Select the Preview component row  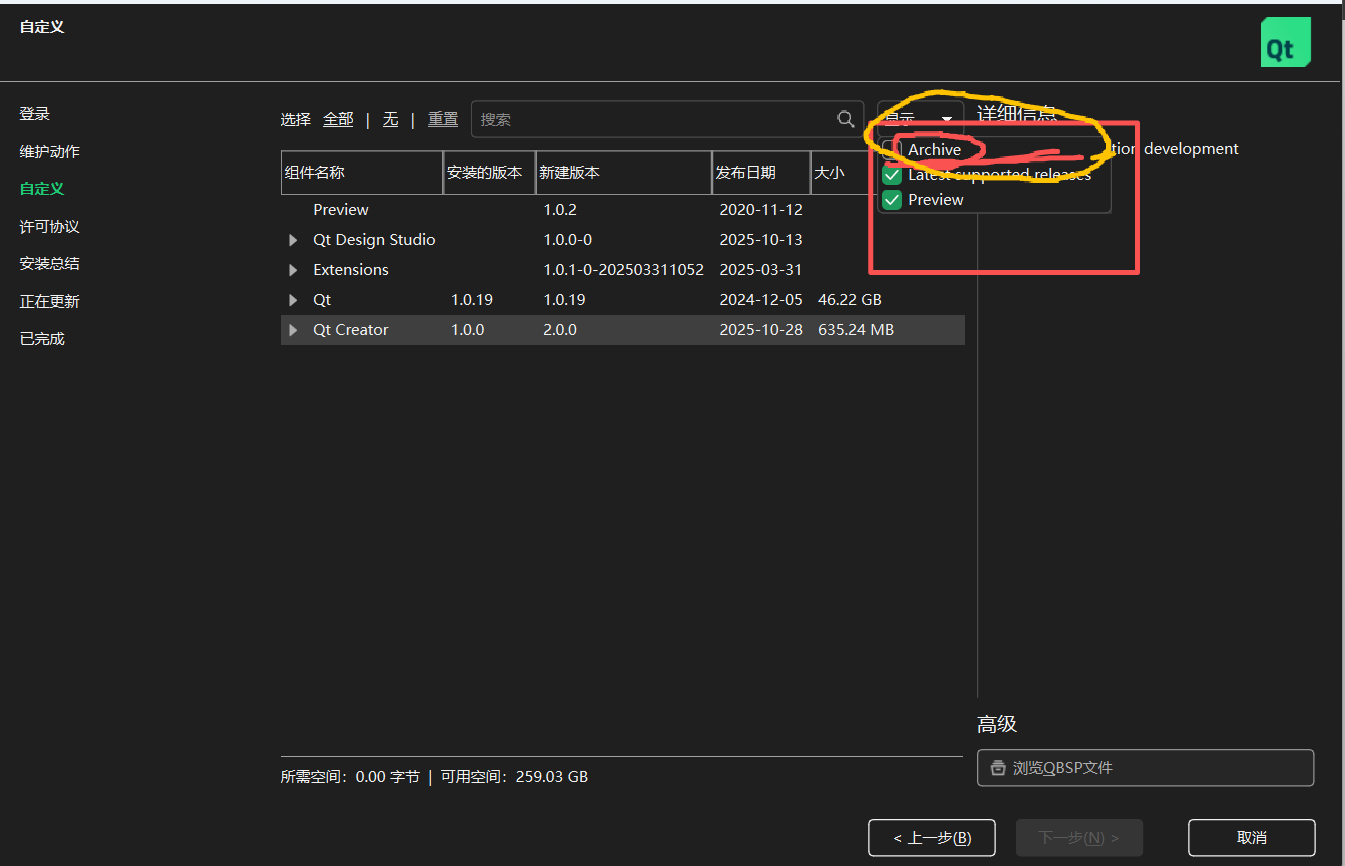click(623, 210)
